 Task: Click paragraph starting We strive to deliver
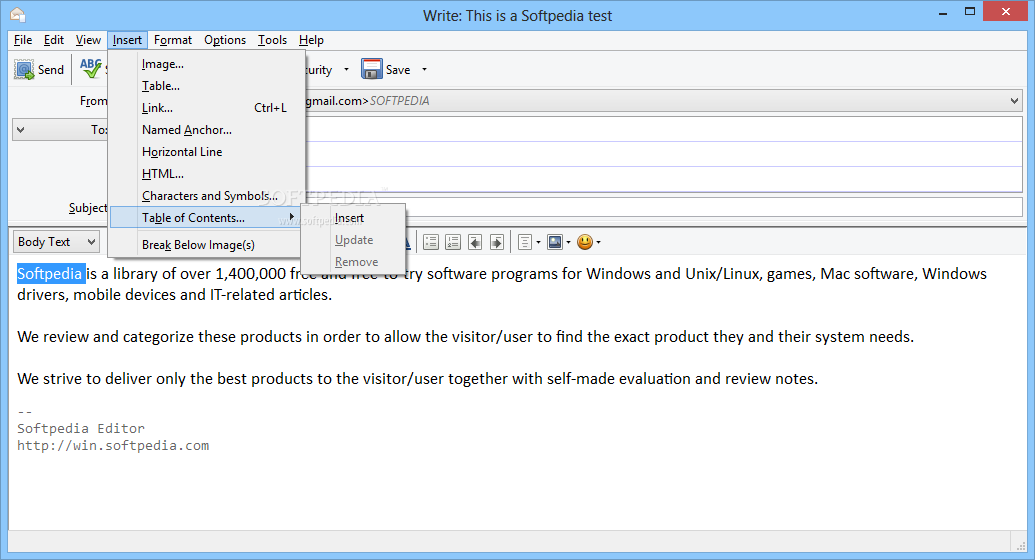pyautogui.click(x=417, y=379)
